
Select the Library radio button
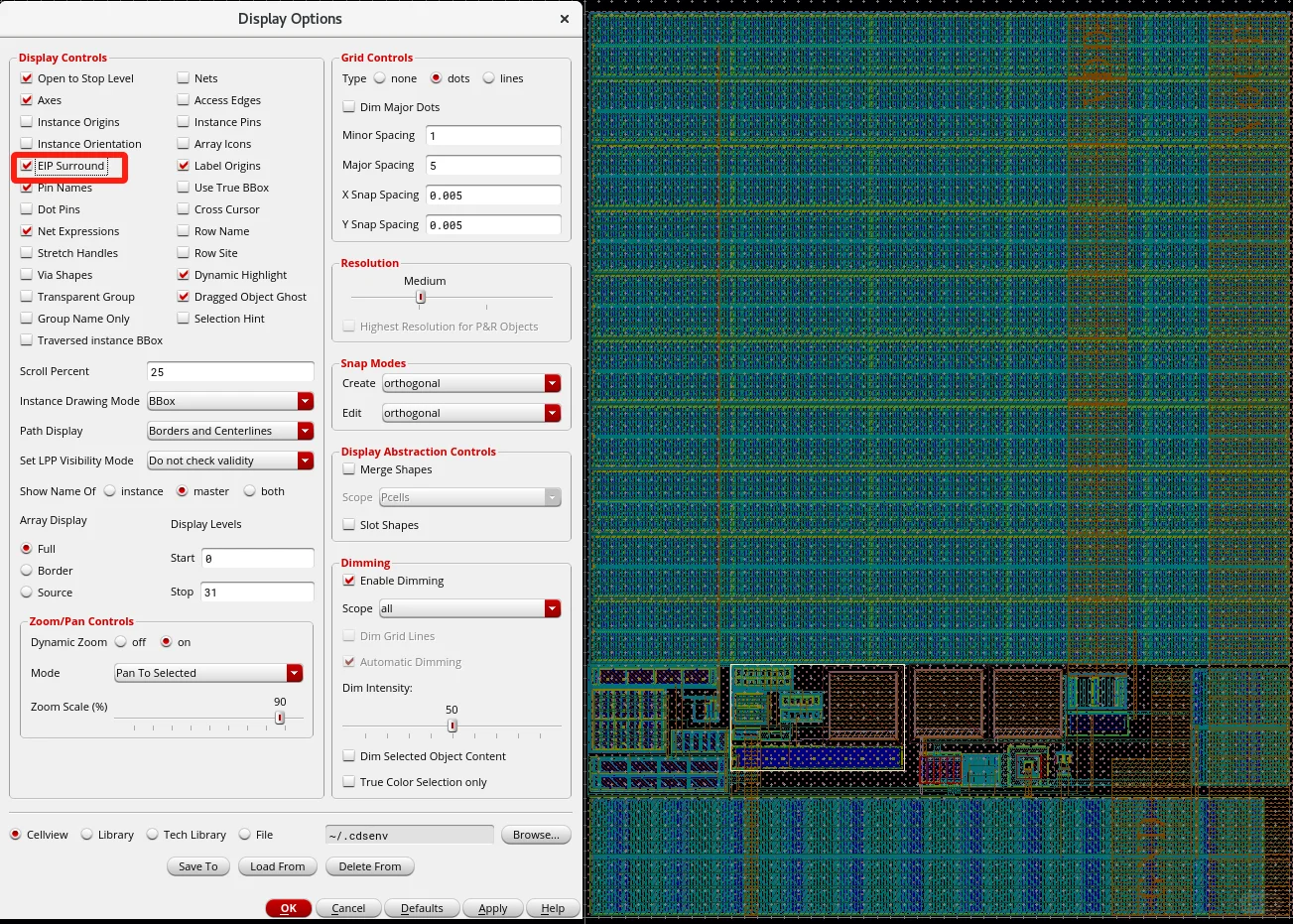pos(87,835)
